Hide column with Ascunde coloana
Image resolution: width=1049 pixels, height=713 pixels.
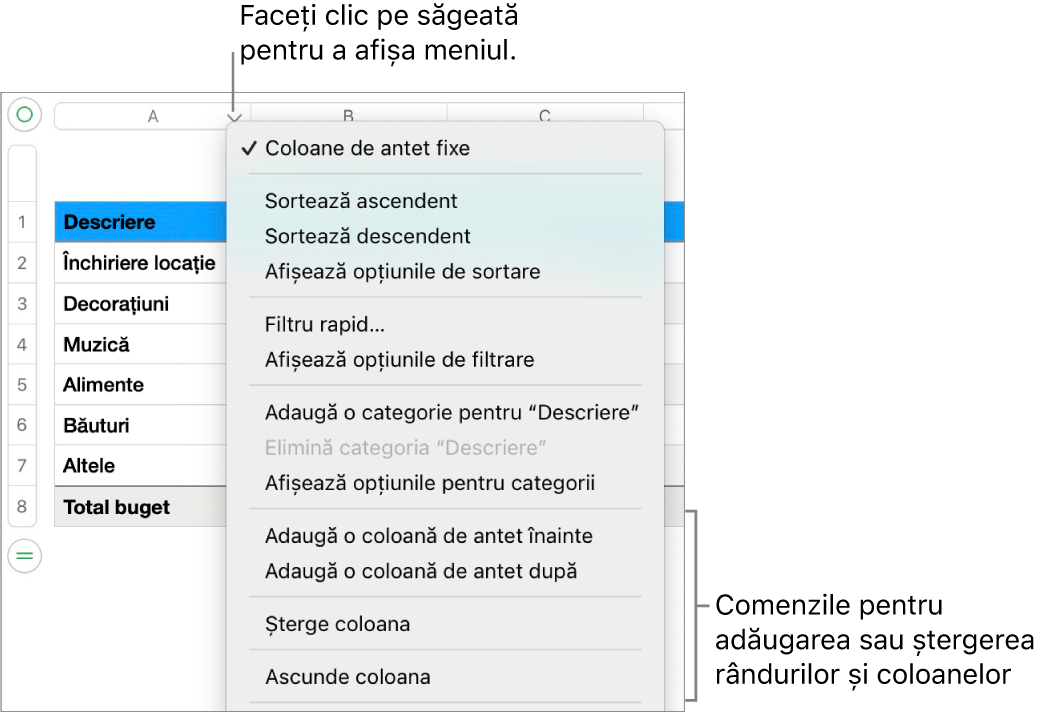[x=347, y=677]
